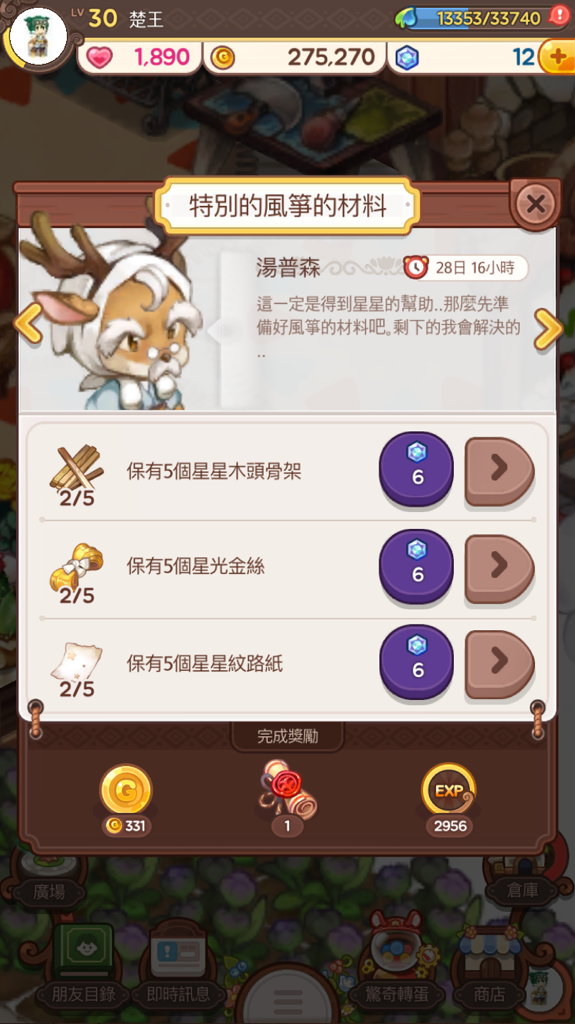Tap the wax-sealed scroll reward icon
The height and width of the screenshot is (1024, 575).
[x=288, y=788]
